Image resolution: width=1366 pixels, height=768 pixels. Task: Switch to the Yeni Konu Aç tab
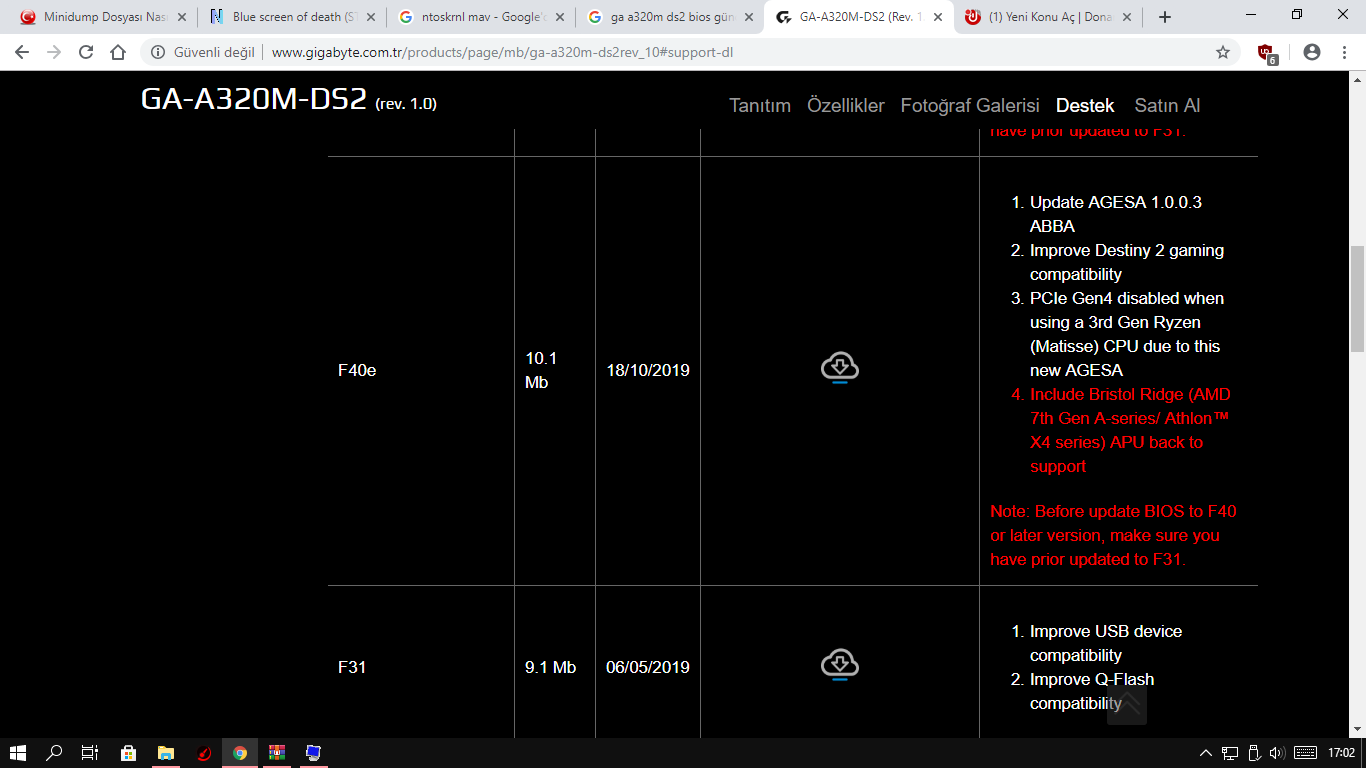coord(1048,17)
